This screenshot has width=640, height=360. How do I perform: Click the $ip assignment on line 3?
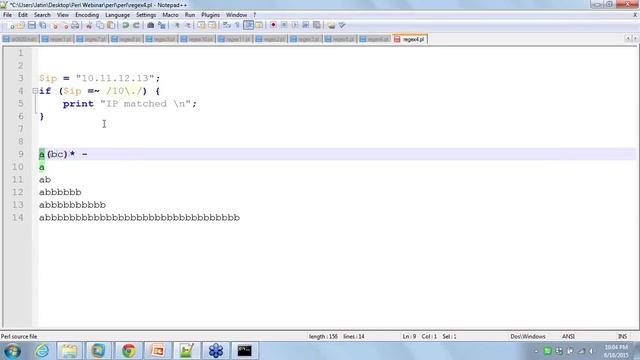(x=100, y=78)
